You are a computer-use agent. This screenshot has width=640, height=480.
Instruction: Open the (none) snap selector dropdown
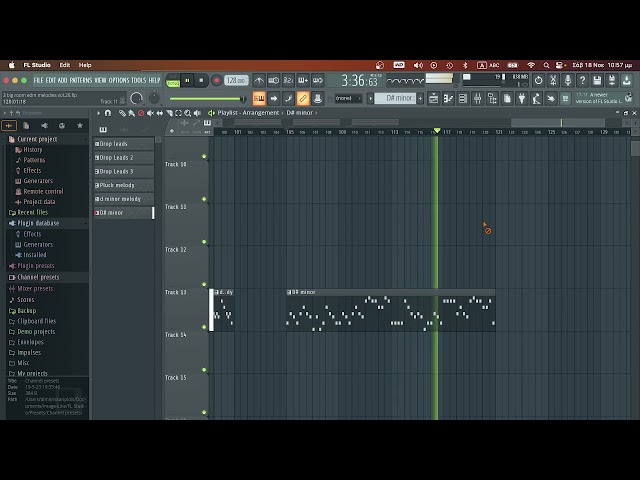tap(348, 98)
